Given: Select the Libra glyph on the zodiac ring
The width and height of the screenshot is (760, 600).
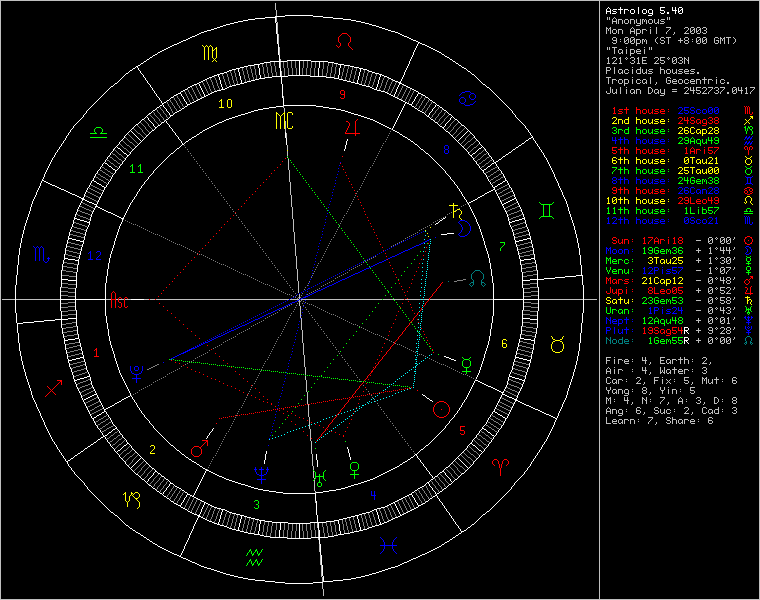Looking at the screenshot, I should click(98, 132).
